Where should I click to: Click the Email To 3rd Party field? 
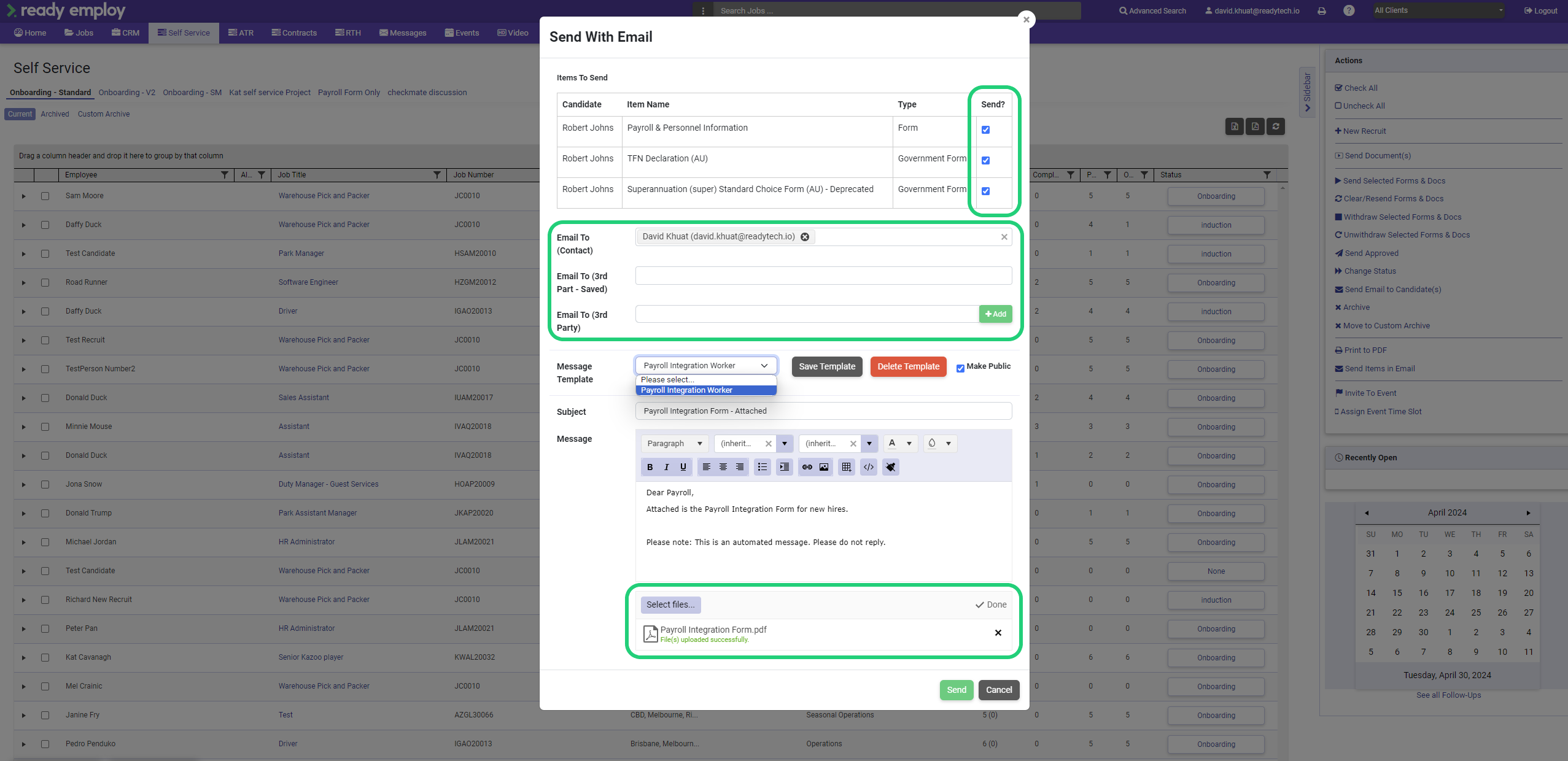pyautogui.click(x=807, y=314)
